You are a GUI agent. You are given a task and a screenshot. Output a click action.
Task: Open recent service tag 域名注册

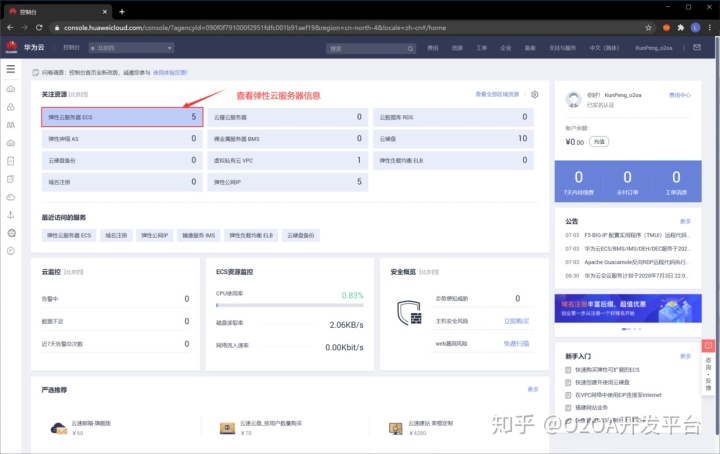116,235
